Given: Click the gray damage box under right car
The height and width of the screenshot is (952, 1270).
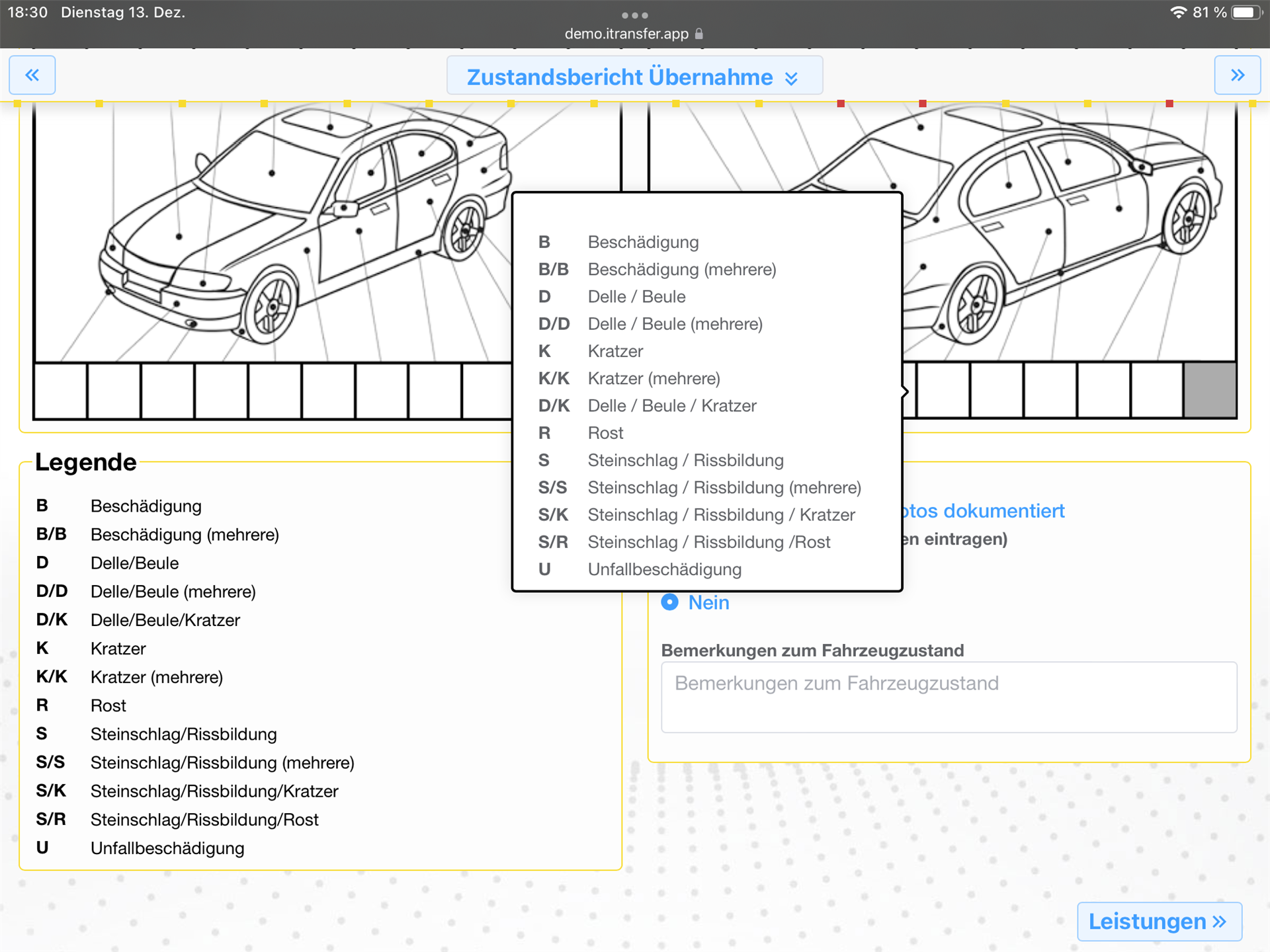Looking at the screenshot, I should point(1210,390).
